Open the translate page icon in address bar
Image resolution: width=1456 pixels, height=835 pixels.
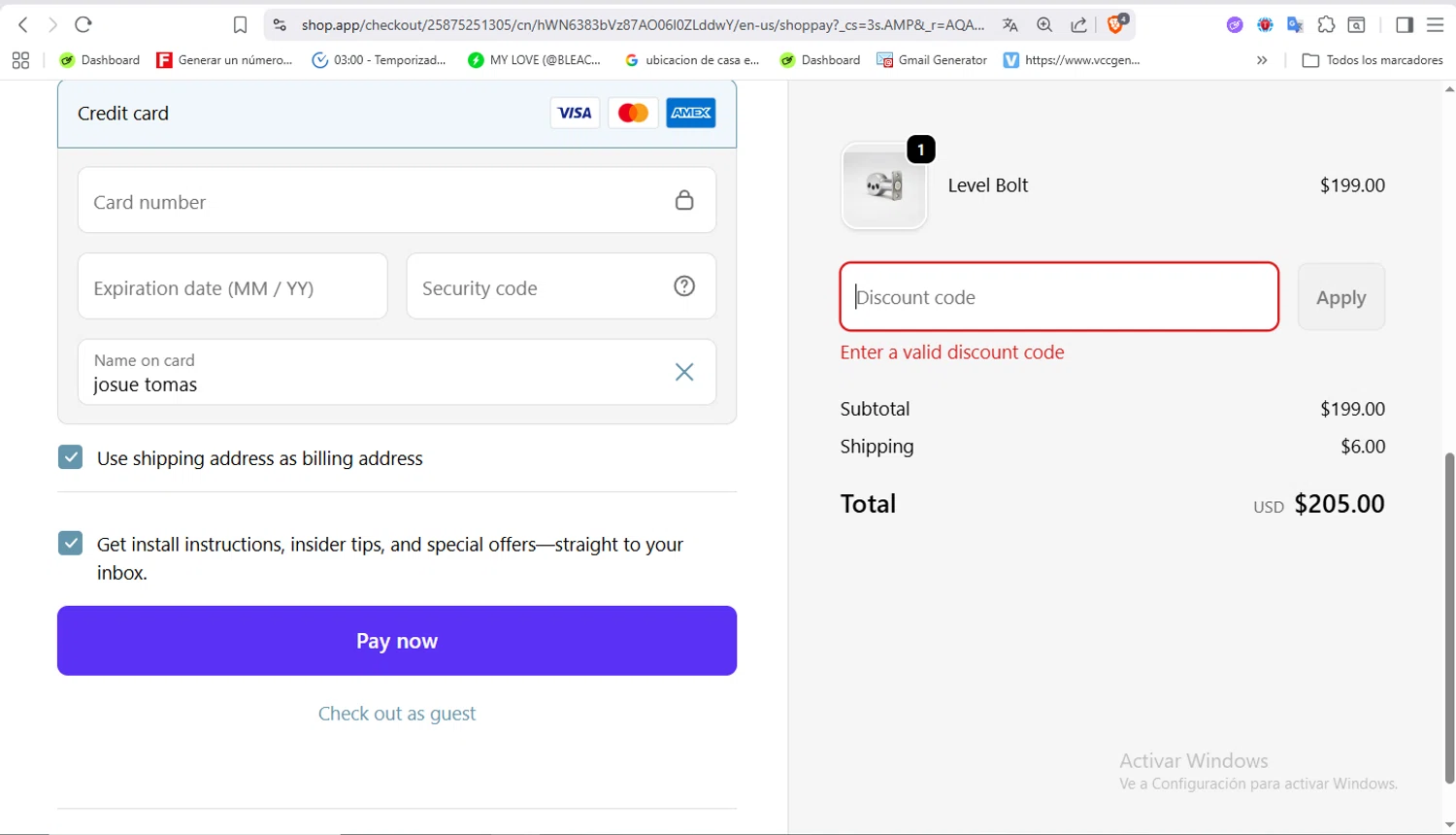coord(1010,25)
